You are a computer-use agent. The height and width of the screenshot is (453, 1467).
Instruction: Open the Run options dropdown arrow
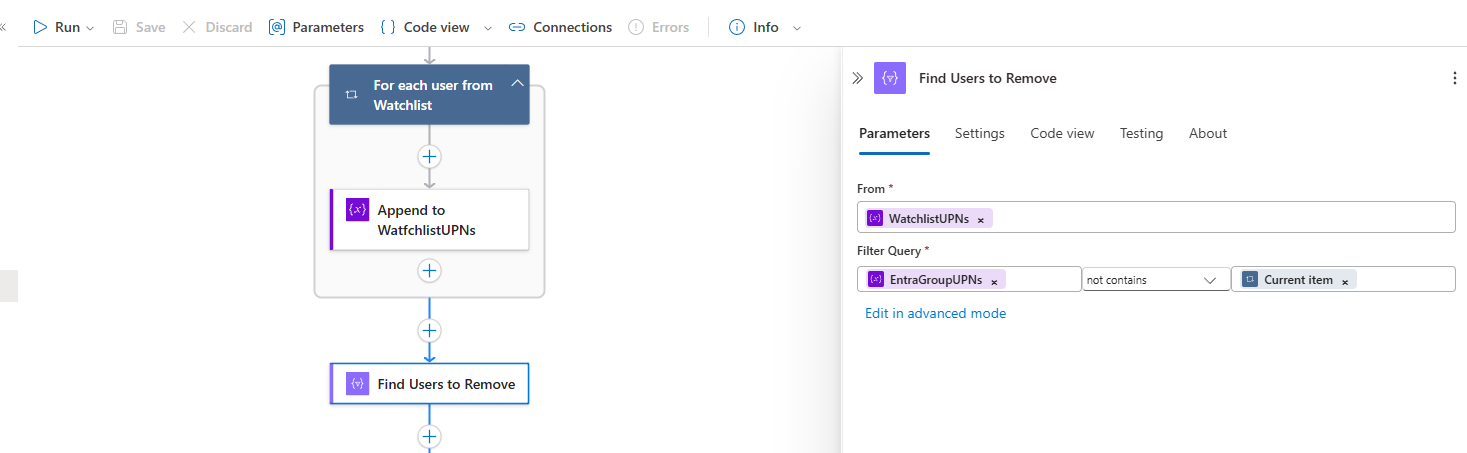pyautogui.click(x=90, y=28)
